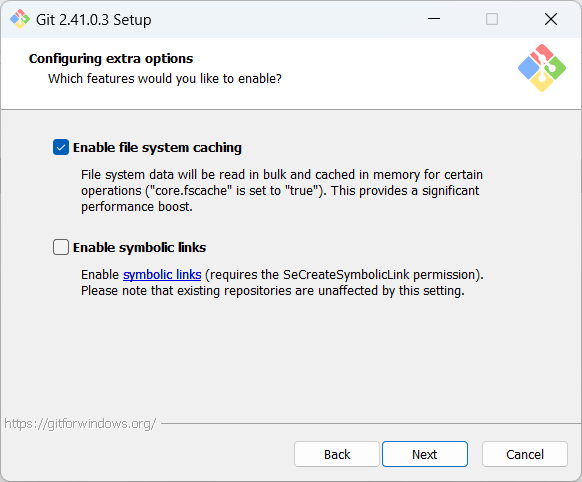Close the Git Setup window
This screenshot has height=482, width=582.
click(x=551, y=19)
